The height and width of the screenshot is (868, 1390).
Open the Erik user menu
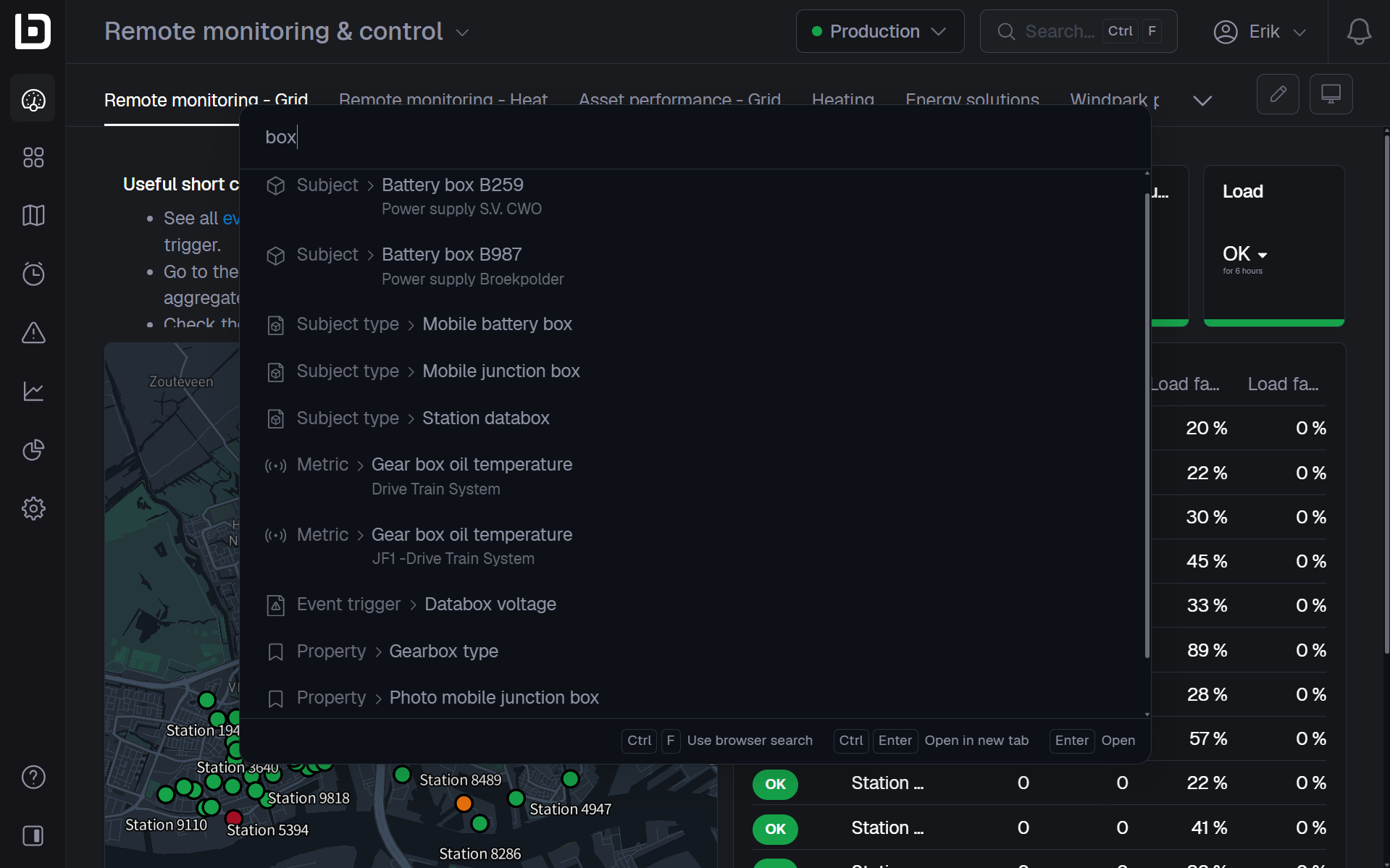[1260, 32]
